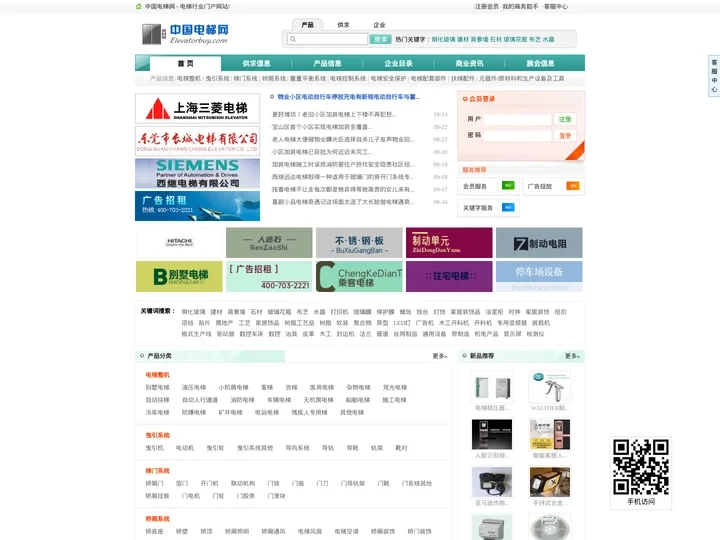Image resolution: width=720 pixels, height=540 pixels.
Task: Click 会员服务 in 服务推荐 section
Action: (x=475, y=186)
